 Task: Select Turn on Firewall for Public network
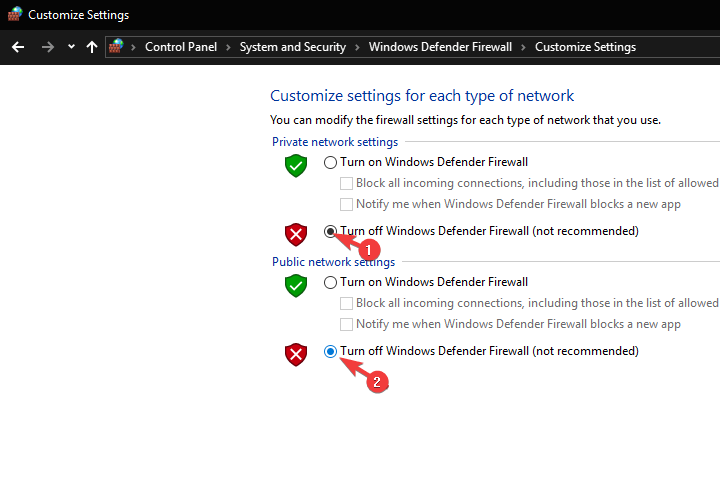point(330,282)
